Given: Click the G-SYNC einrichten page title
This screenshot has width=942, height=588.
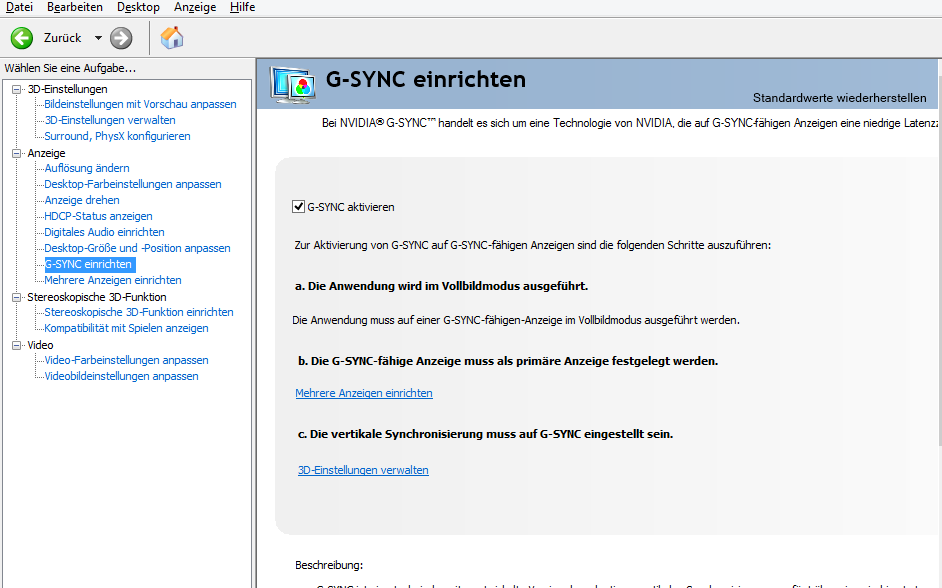Looking at the screenshot, I should 426,79.
